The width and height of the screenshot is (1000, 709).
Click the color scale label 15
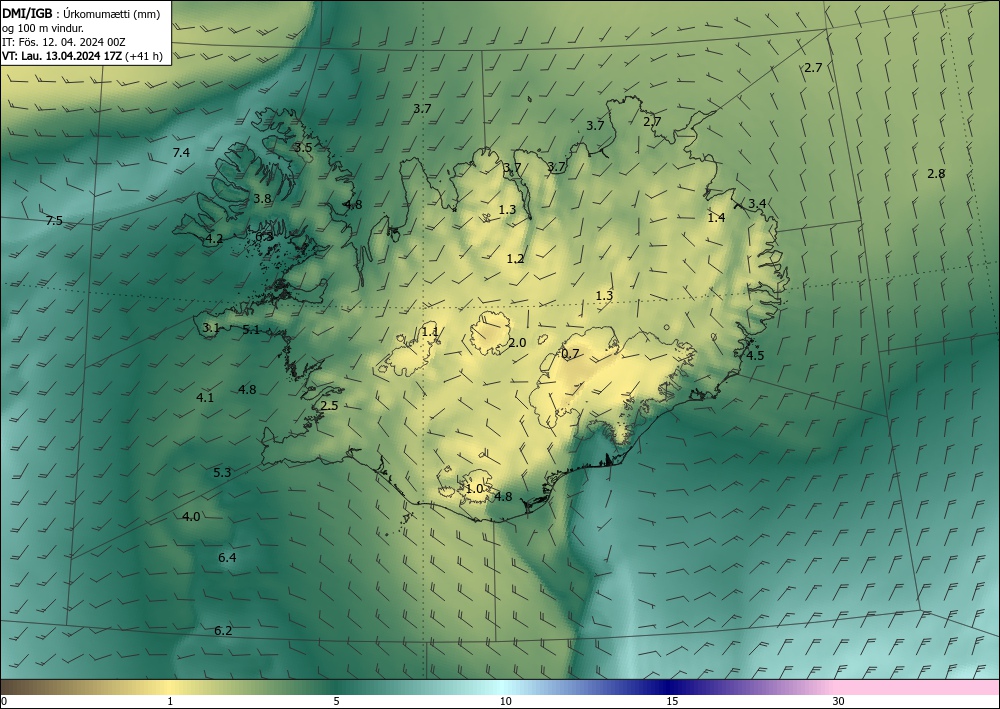(672, 701)
